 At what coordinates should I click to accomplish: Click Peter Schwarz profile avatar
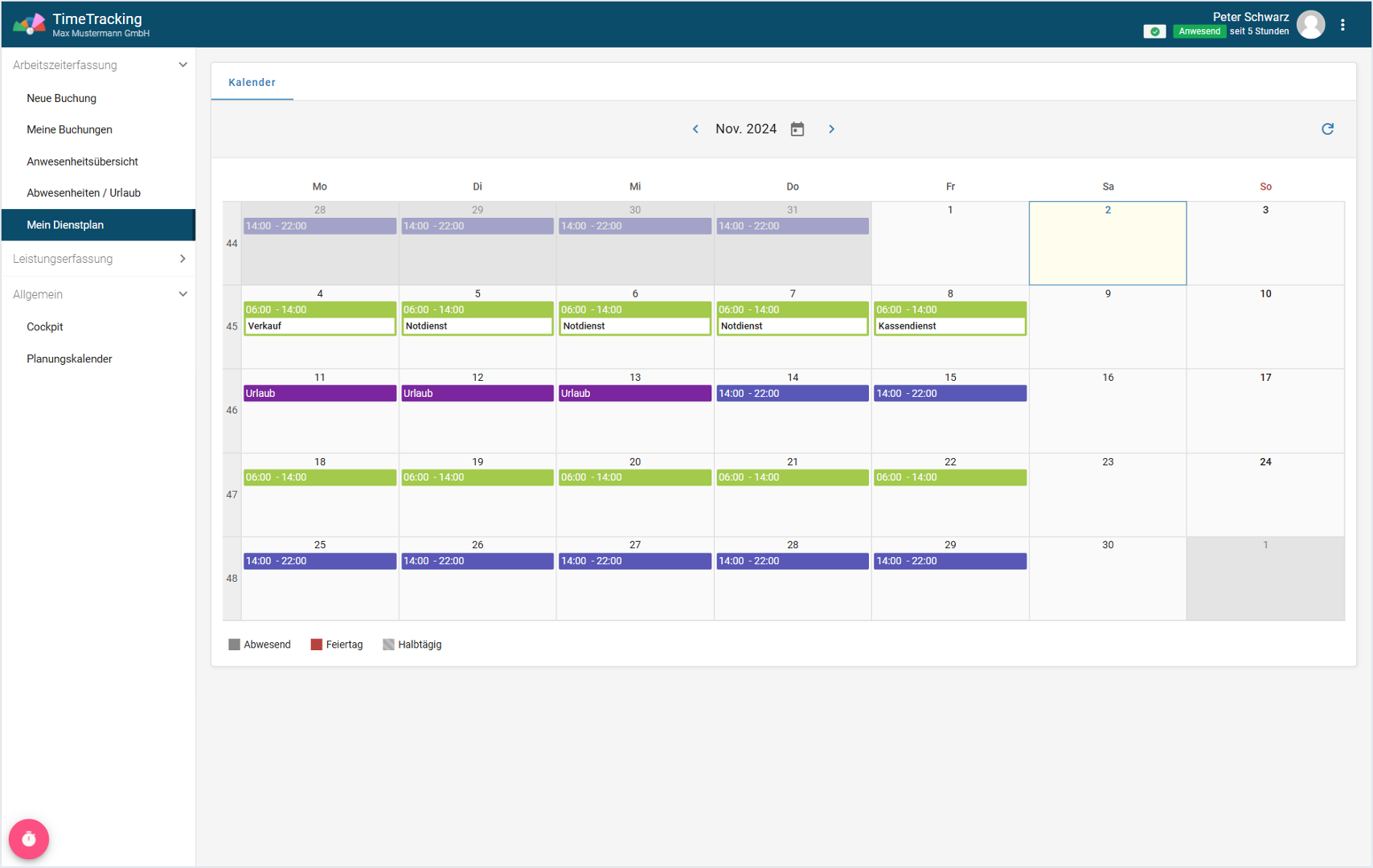tap(1310, 25)
